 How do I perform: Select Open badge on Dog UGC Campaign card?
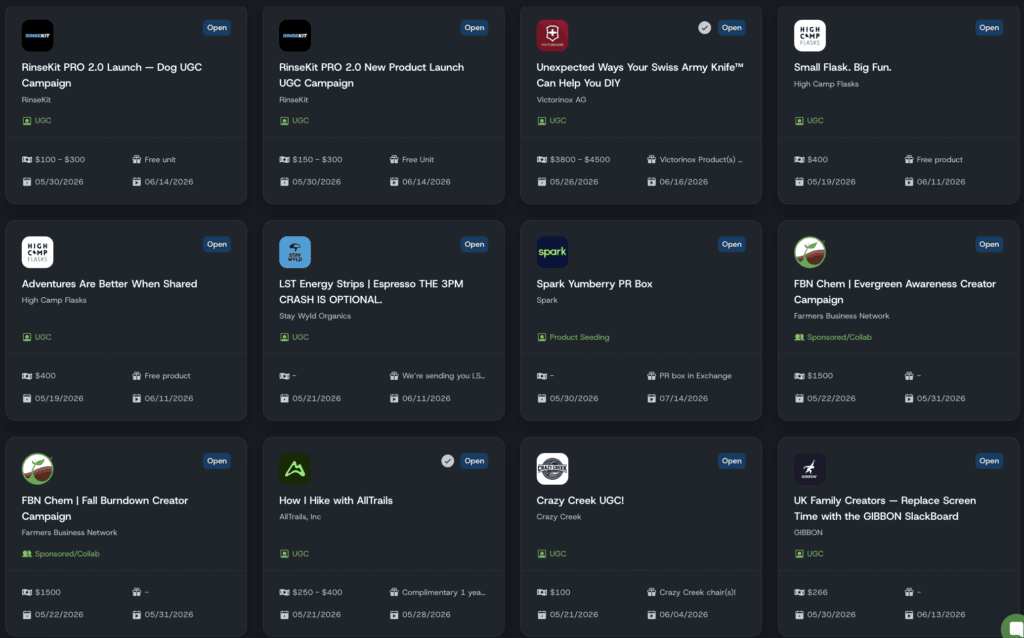click(217, 27)
